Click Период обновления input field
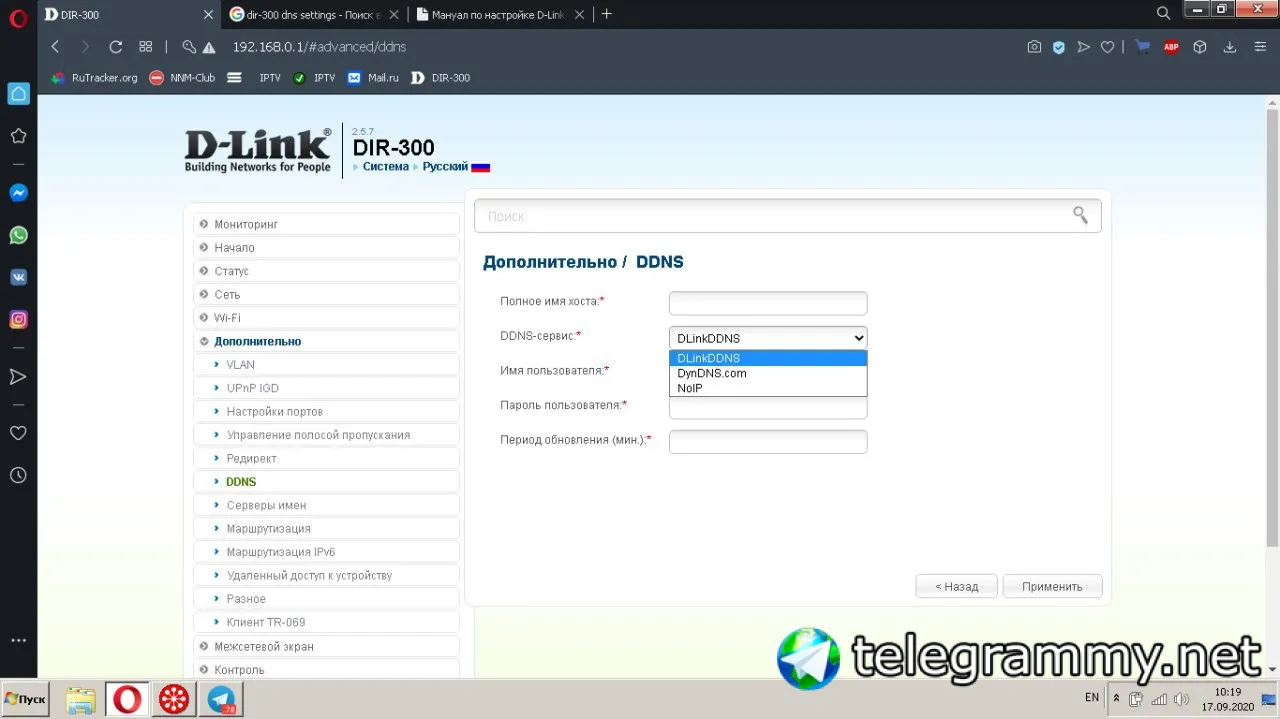The height and width of the screenshot is (719, 1280). 768,442
